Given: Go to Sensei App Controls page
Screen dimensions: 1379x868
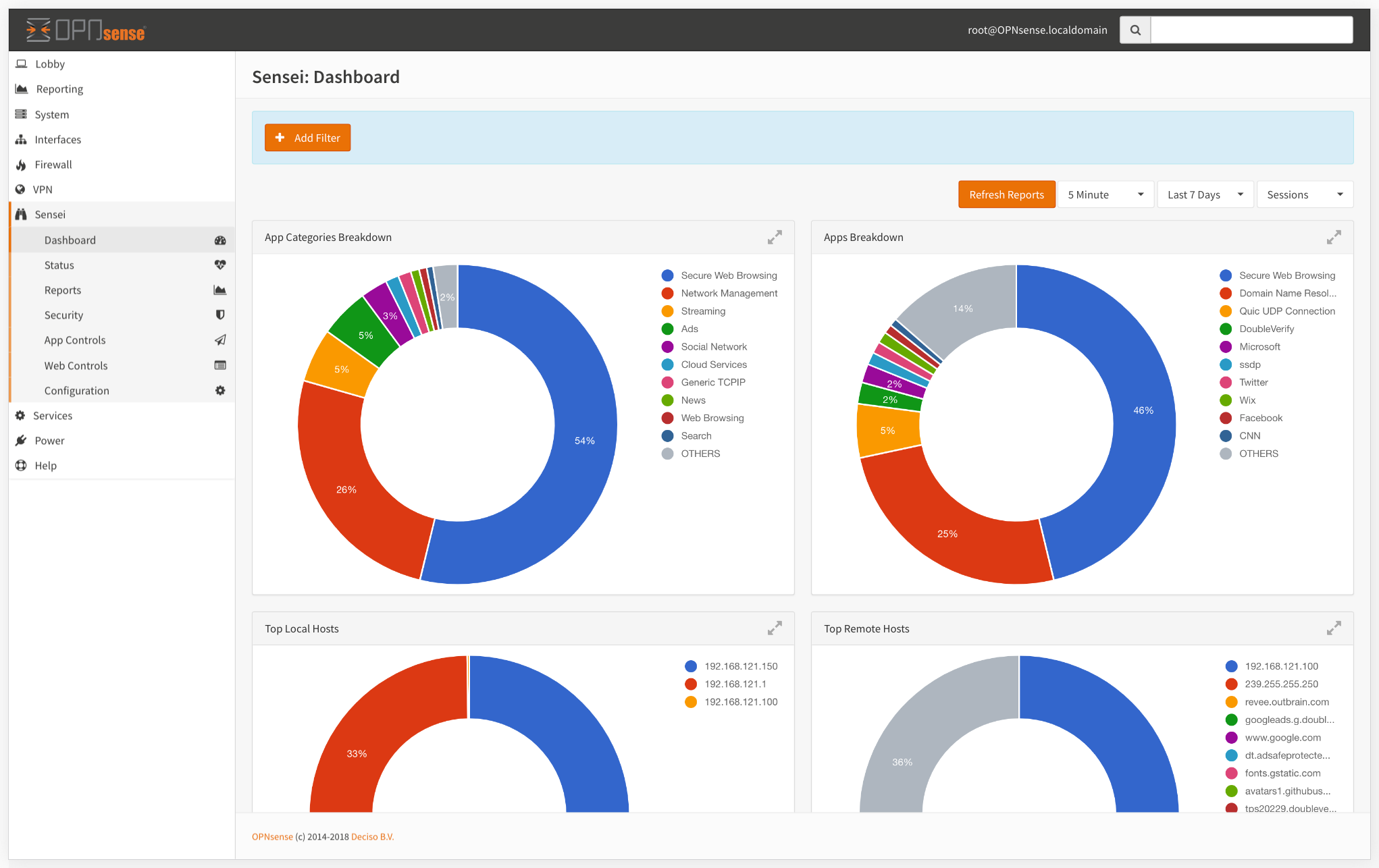Looking at the screenshot, I should coord(123,340).
